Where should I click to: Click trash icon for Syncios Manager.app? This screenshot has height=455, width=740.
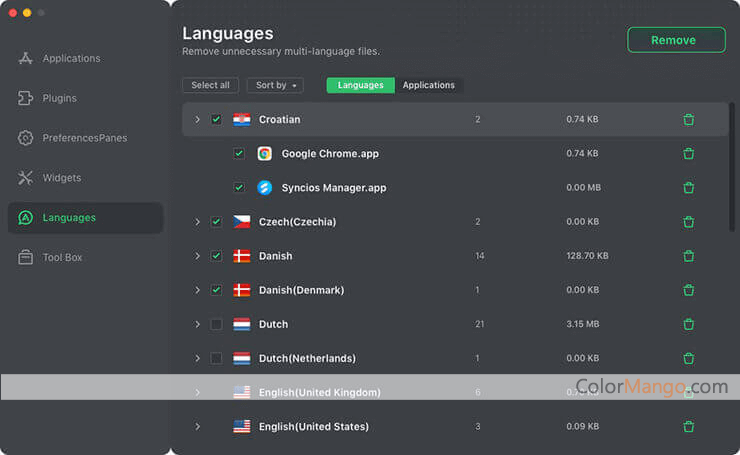click(x=688, y=188)
